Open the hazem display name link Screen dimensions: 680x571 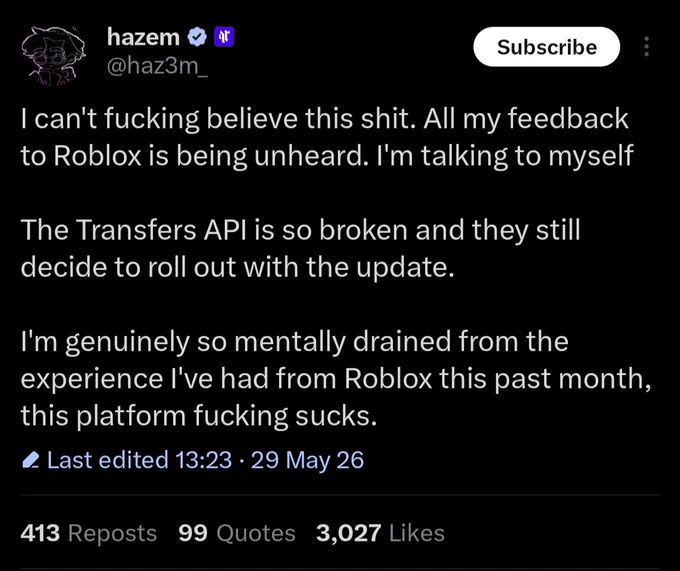(x=143, y=37)
